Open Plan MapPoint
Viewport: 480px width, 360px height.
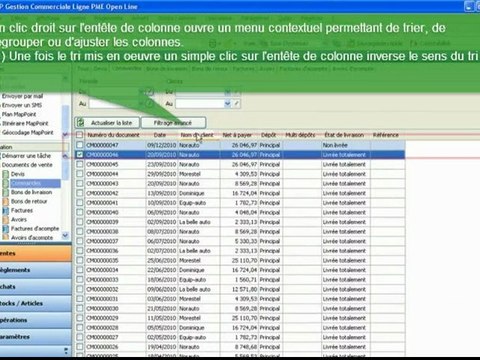coord(19,114)
